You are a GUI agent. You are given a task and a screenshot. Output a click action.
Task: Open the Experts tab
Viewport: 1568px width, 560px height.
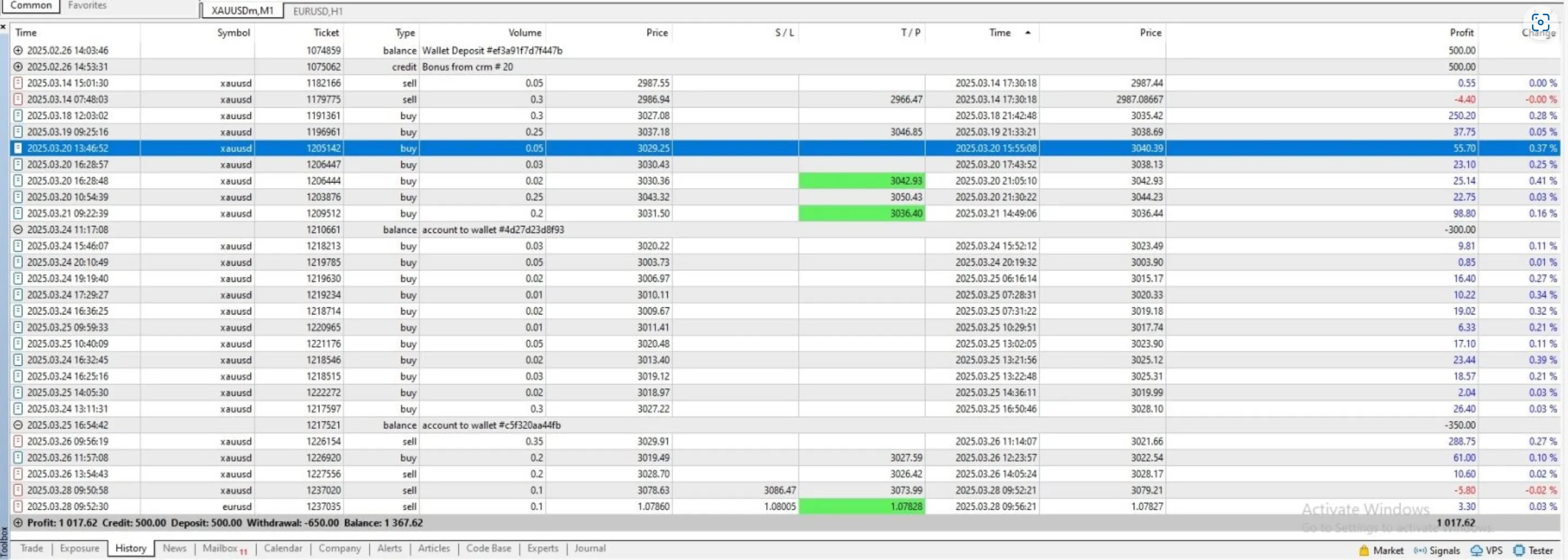543,549
